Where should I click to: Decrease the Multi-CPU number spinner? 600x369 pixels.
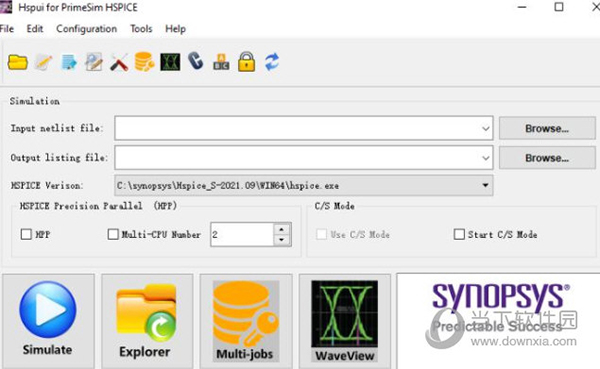(x=282, y=240)
